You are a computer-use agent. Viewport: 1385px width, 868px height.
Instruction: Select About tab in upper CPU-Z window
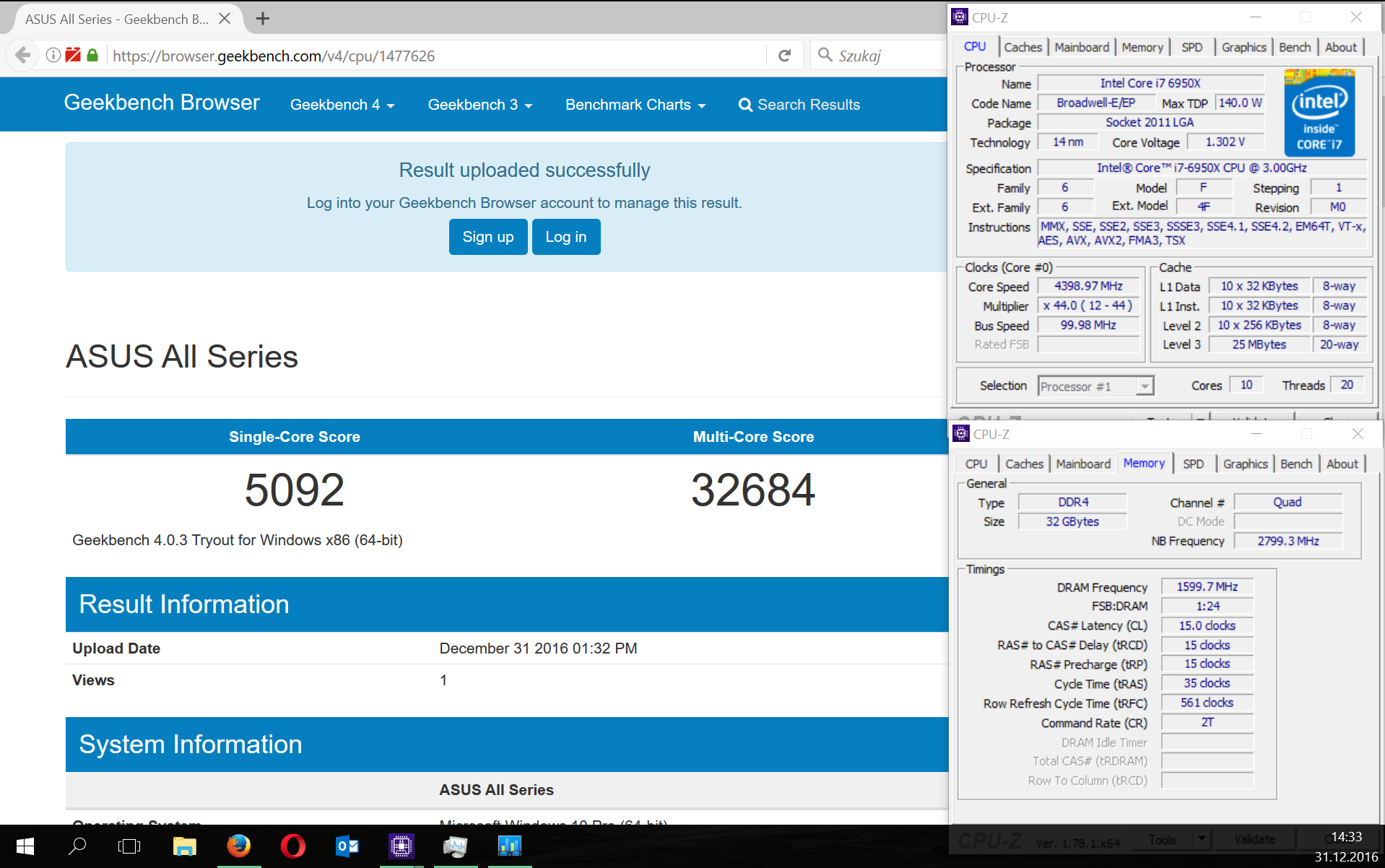click(x=1341, y=47)
